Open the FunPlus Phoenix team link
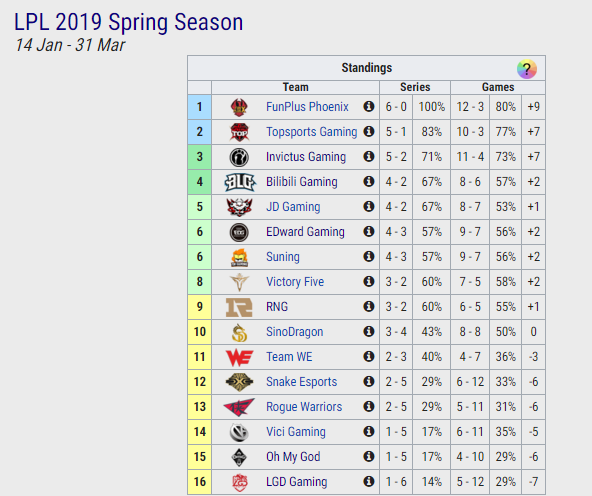This screenshot has width=592, height=496. pos(307,107)
